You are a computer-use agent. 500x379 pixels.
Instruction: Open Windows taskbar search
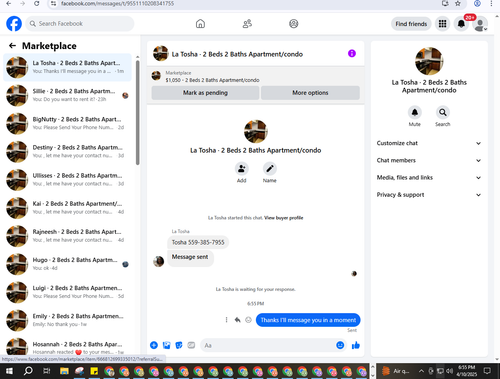(x=28, y=371)
